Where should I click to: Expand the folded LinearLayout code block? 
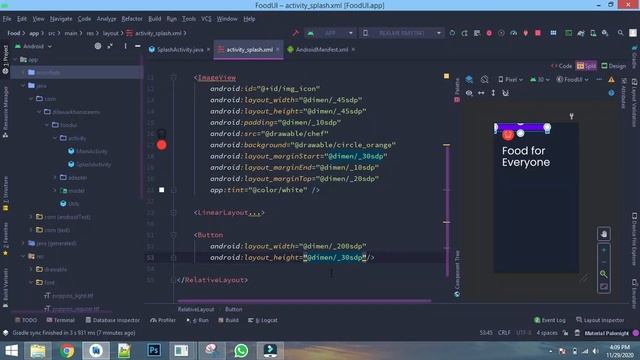173,212
